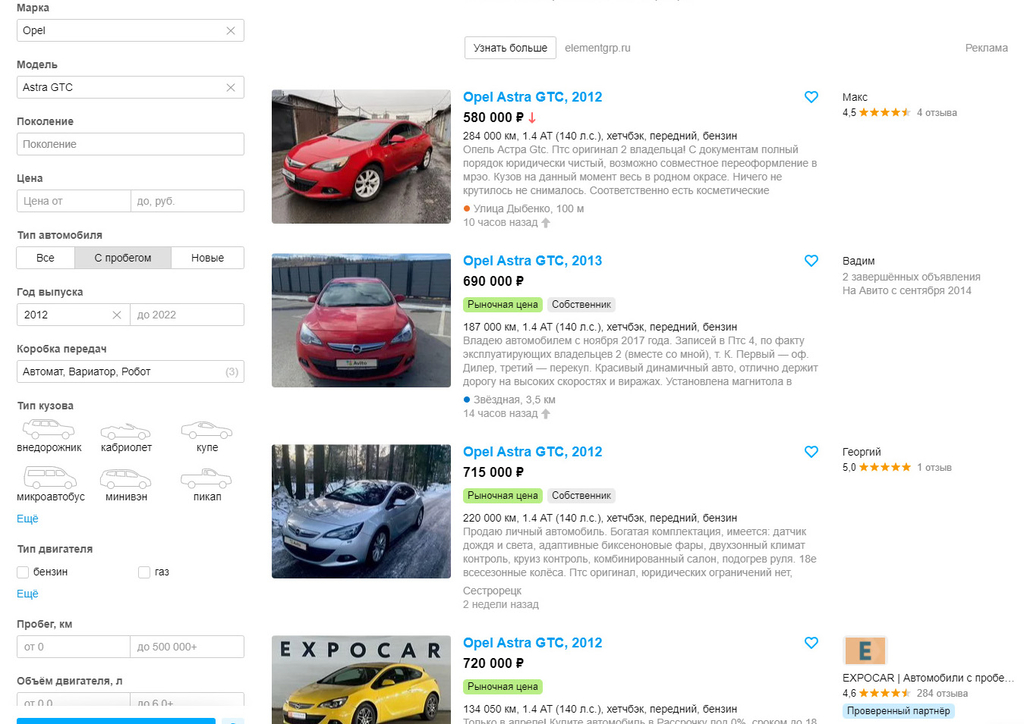This screenshot has height=724, width=1024.
Task: Click the Звёздная, 3,5 км location
Action: tap(514, 400)
